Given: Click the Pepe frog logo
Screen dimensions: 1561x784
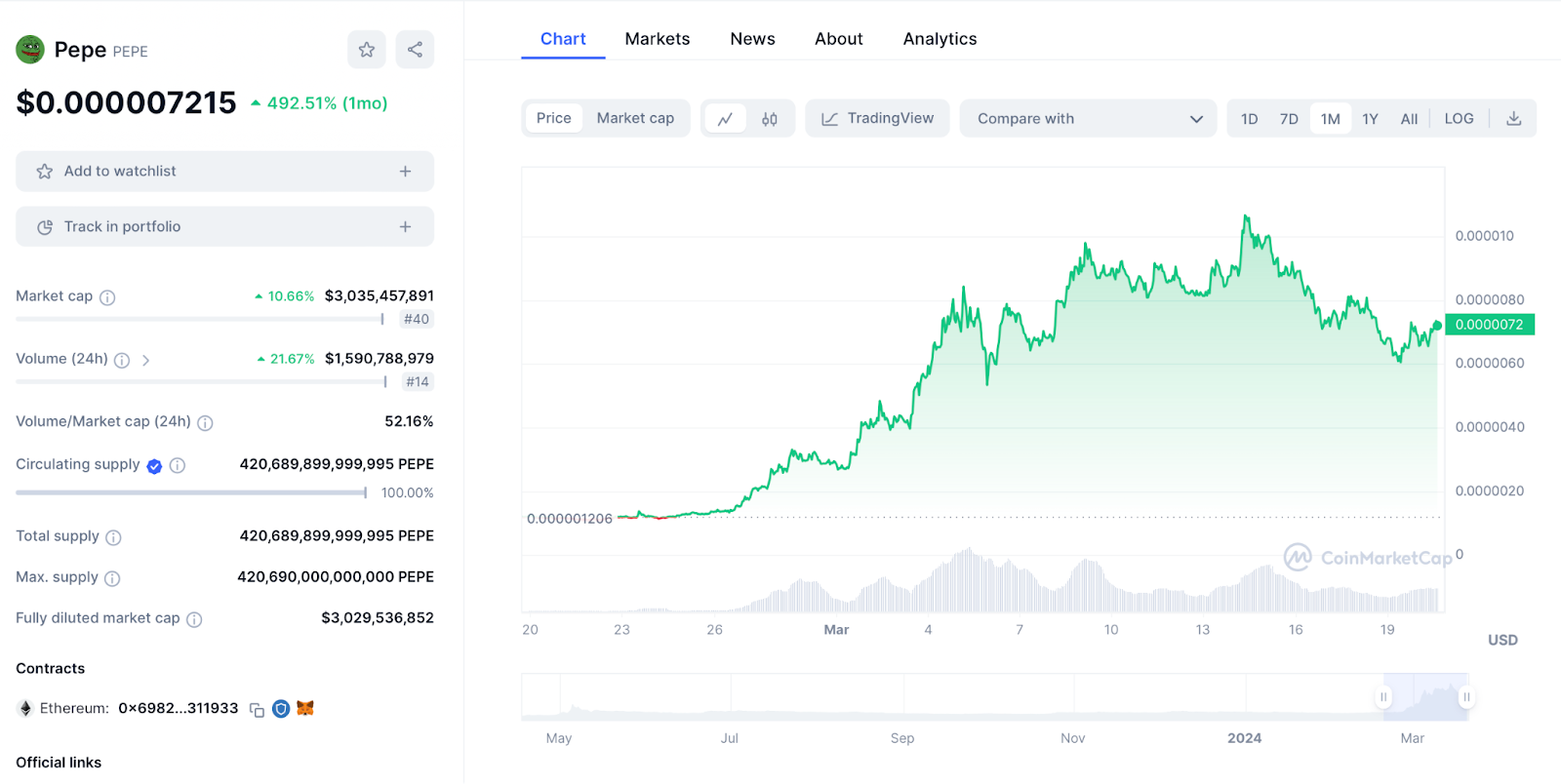Looking at the screenshot, I should tap(30, 49).
